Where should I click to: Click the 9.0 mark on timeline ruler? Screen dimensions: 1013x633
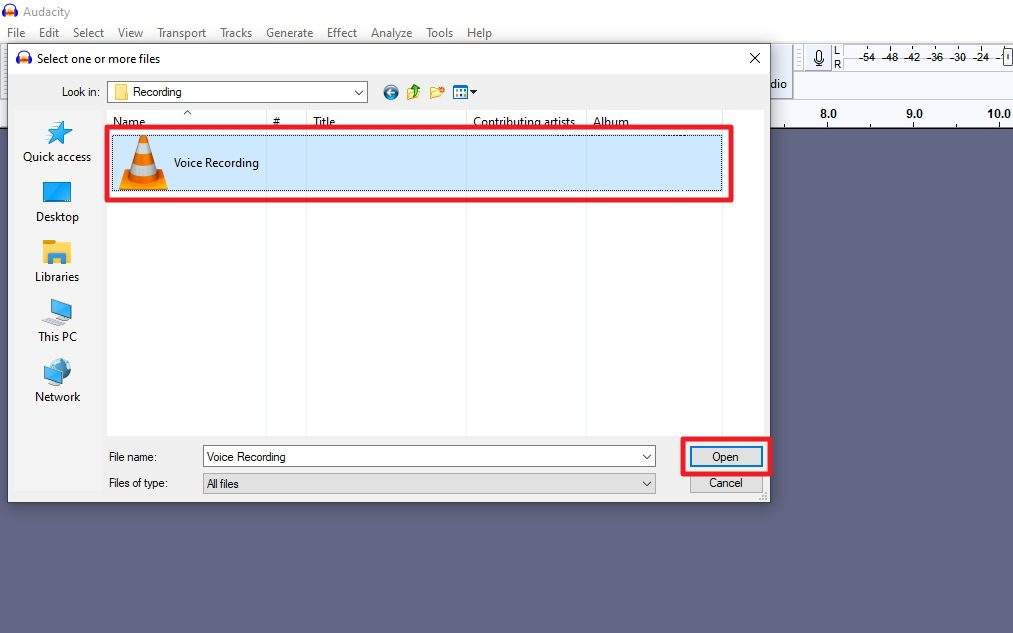[x=914, y=114]
